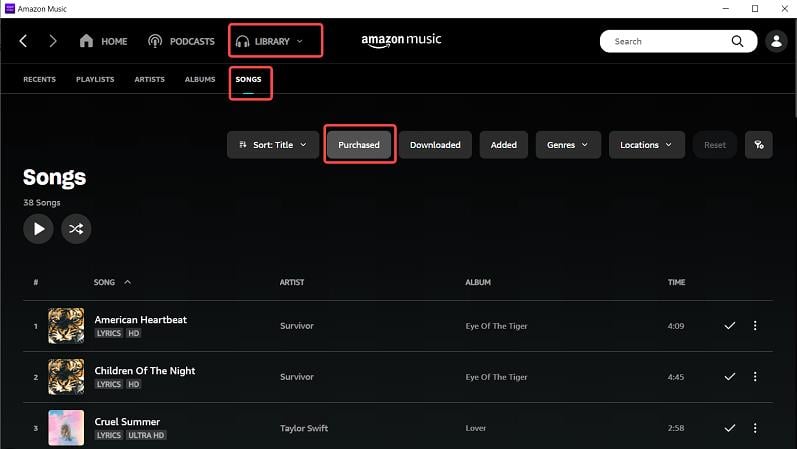Click the 38 Songs count text
Viewport: 797px width, 449px height.
pos(42,202)
